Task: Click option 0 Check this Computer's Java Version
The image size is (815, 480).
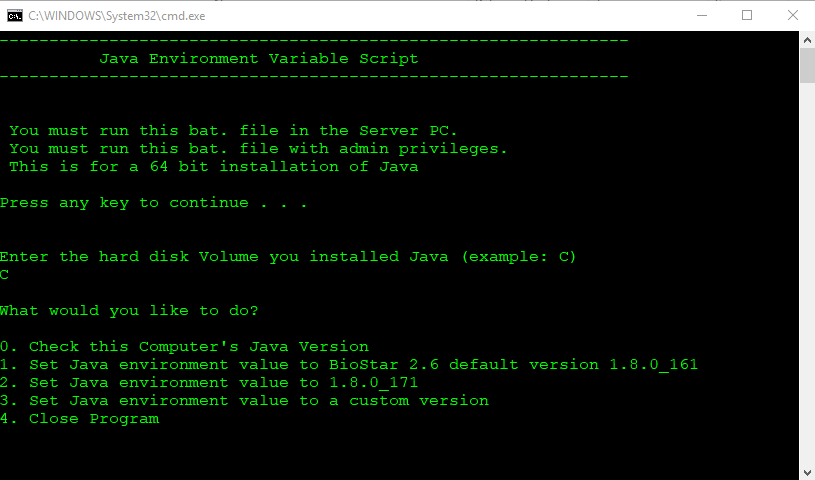Action: pos(185,347)
